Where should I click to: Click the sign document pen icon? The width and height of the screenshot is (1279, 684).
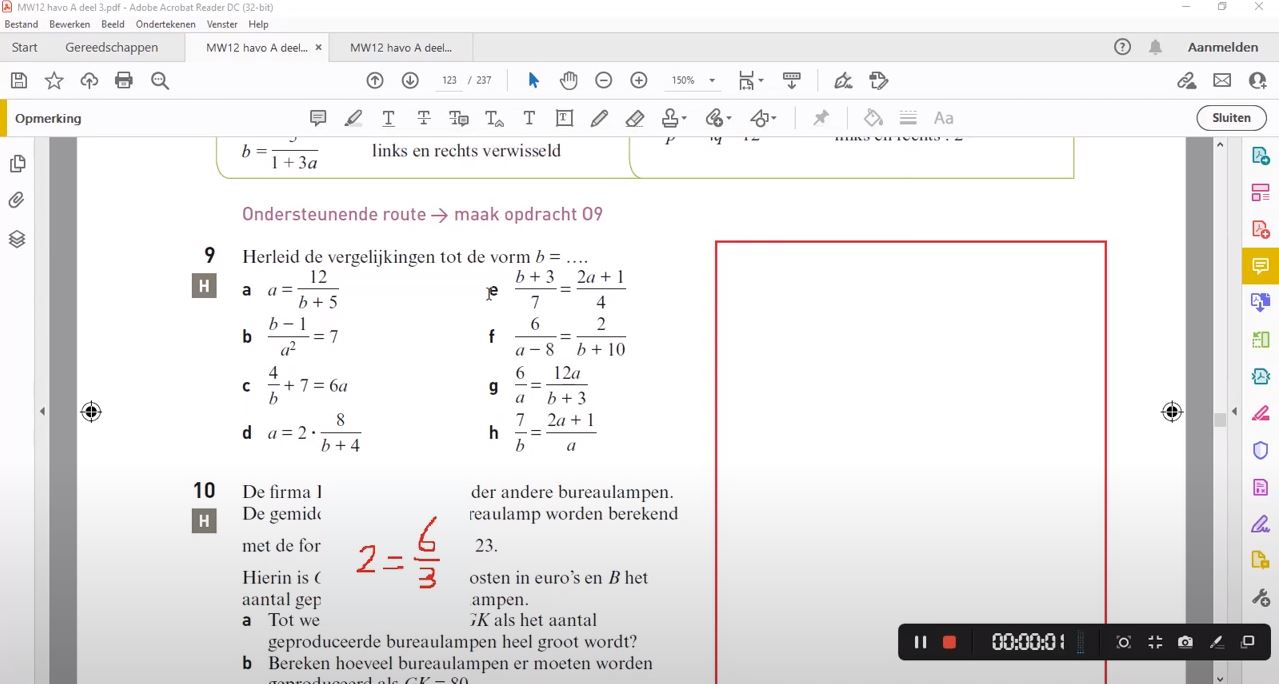[843, 81]
